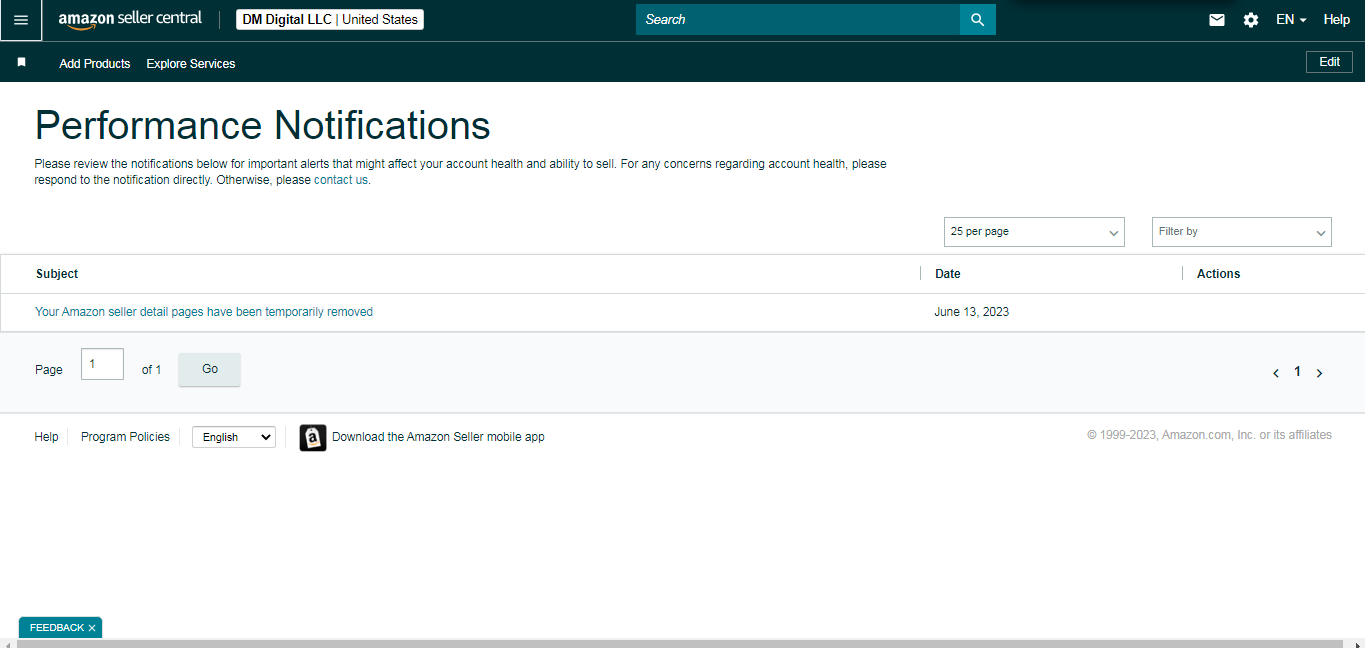Open the 25 per page dropdown
The image size is (1365, 648).
pos(1034,232)
